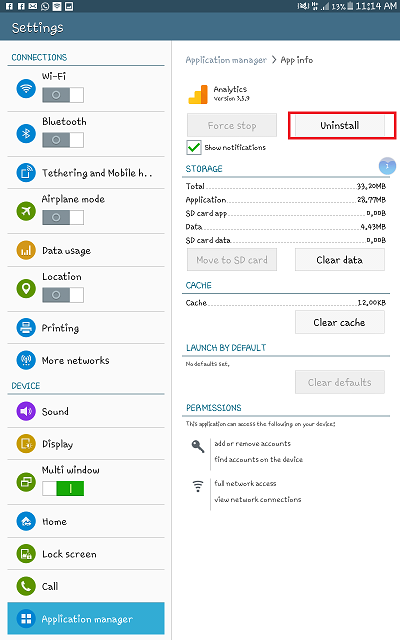Open Printing via its printer icon
The width and height of the screenshot is (400, 640).
26,327
